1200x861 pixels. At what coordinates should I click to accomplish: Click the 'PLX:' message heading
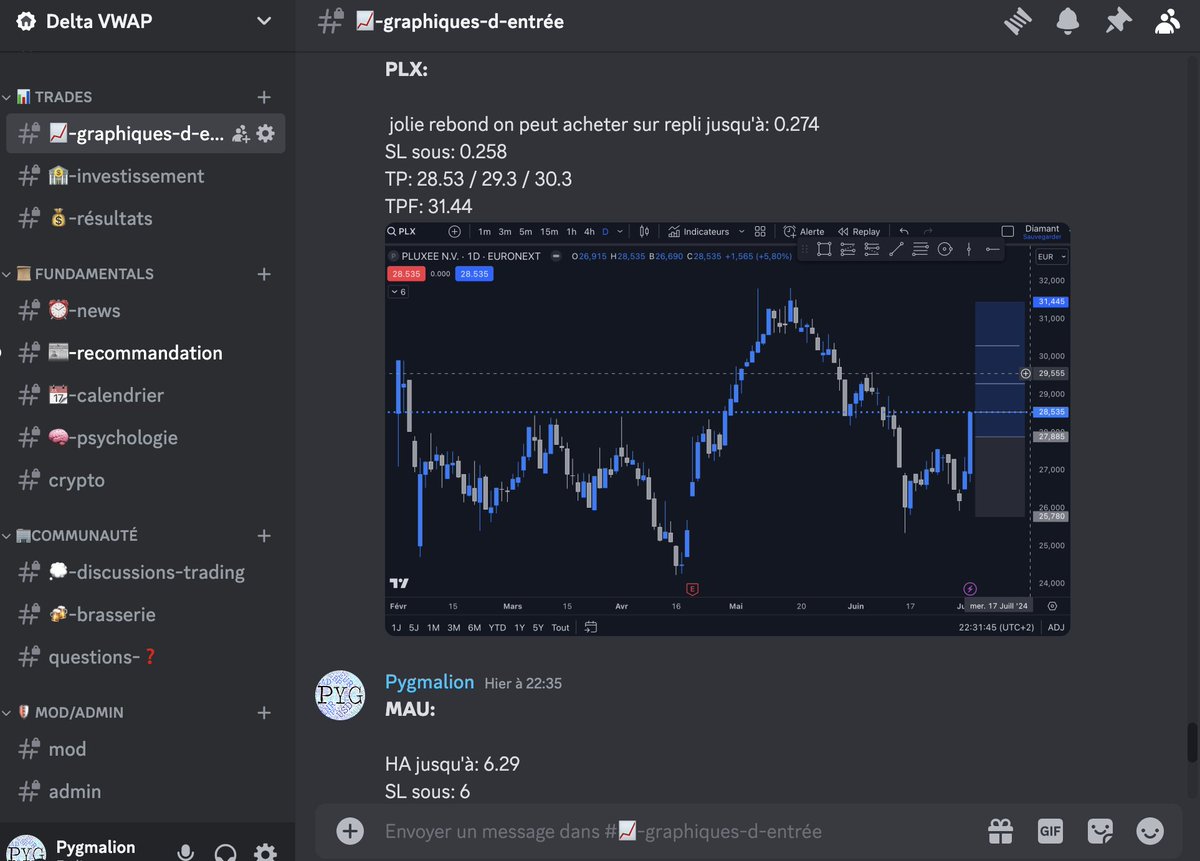(407, 69)
